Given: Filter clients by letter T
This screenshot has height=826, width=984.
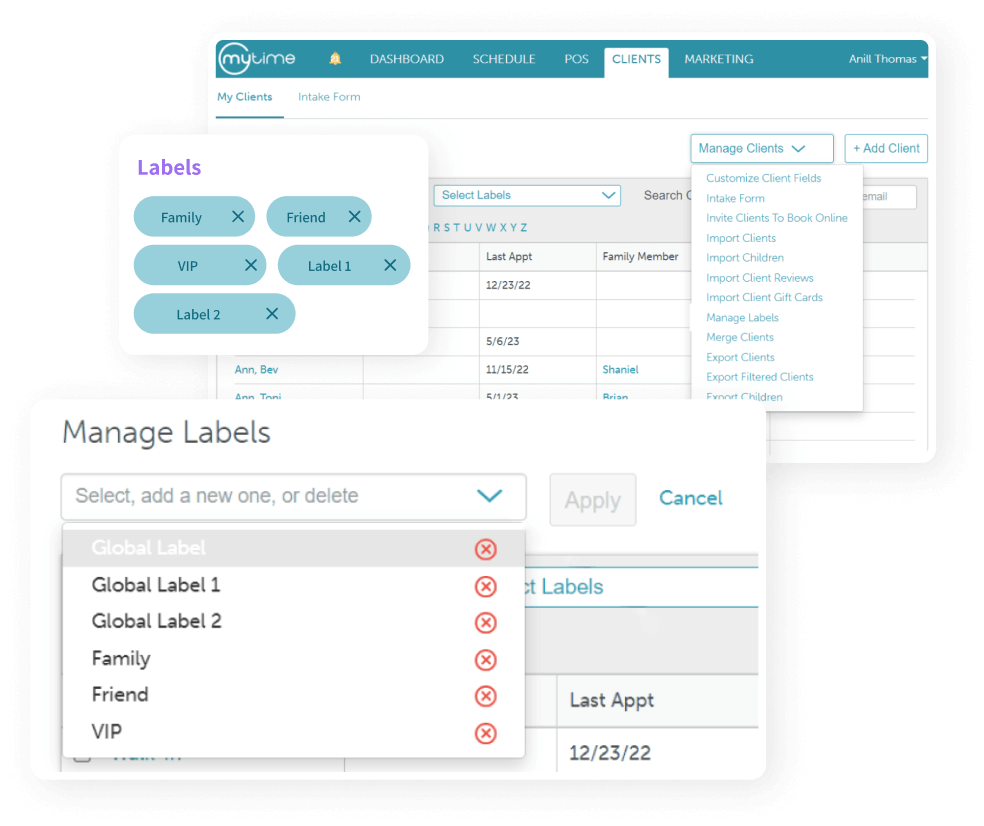Looking at the screenshot, I should click(x=456, y=228).
